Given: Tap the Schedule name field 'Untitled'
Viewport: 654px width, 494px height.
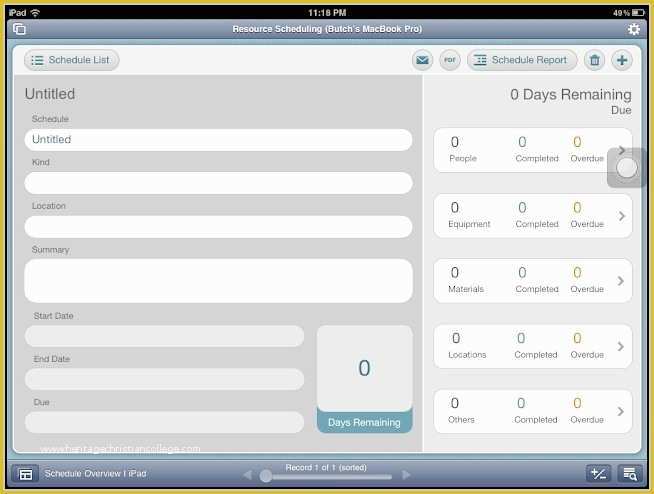Looking at the screenshot, I should [218, 140].
